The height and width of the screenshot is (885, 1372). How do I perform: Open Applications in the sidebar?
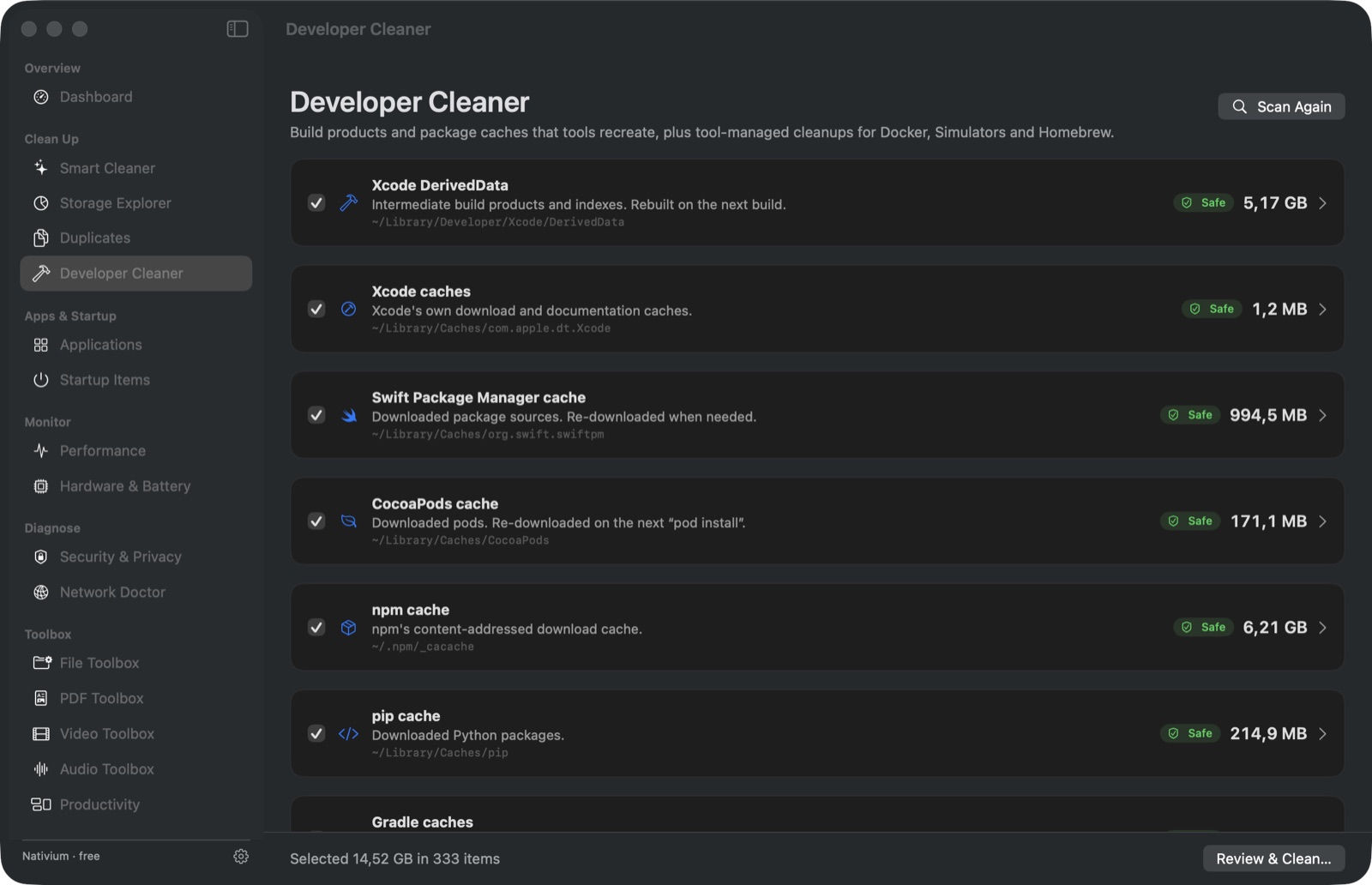point(136,345)
